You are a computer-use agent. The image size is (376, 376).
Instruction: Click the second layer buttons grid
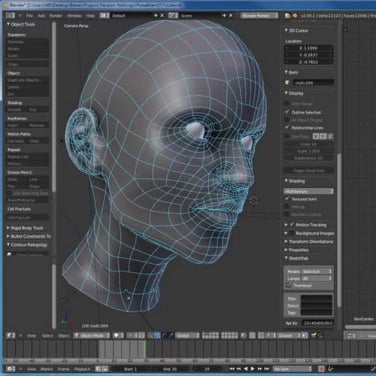230,336
